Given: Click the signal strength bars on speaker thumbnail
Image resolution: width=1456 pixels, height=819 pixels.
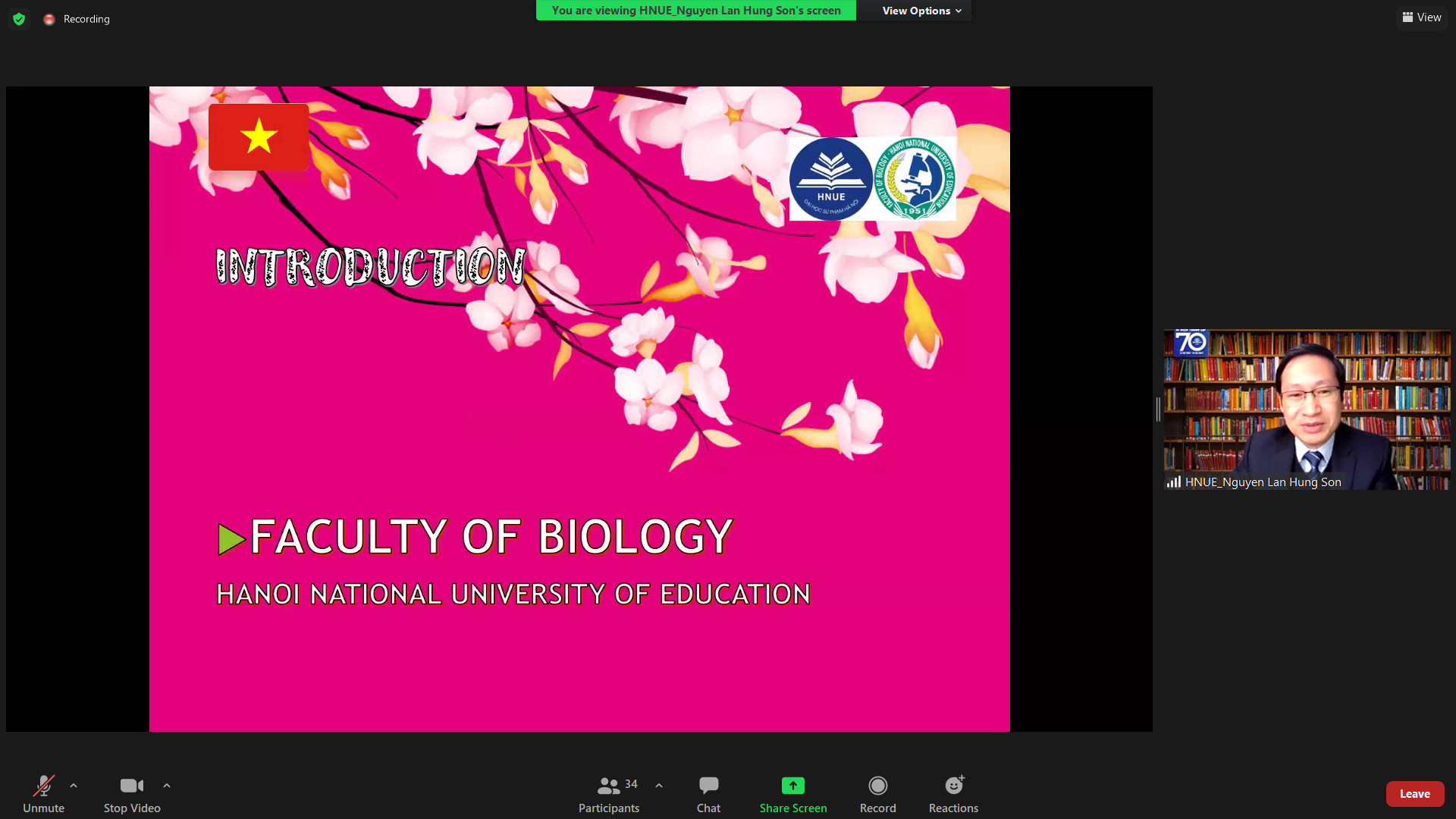Looking at the screenshot, I should 1174,482.
